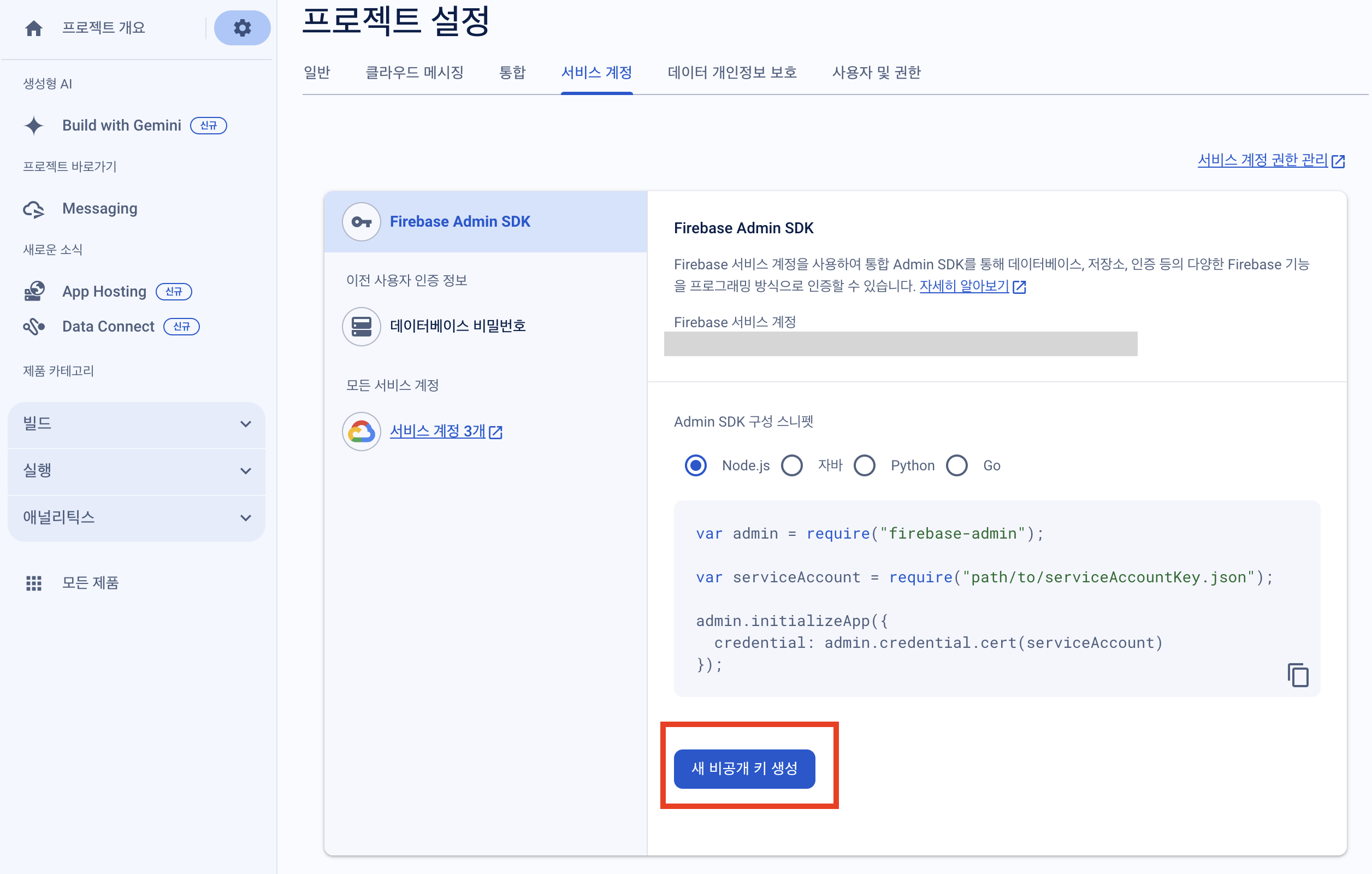Click the home icon for project overview
Viewport: 1372px width, 874px height.
pyautogui.click(x=34, y=28)
